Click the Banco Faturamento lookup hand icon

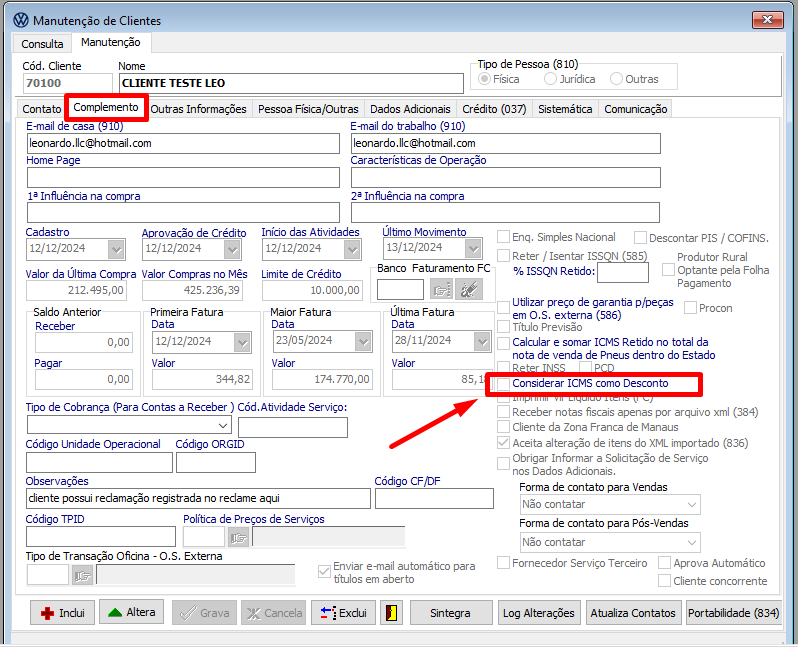pos(441,290)
